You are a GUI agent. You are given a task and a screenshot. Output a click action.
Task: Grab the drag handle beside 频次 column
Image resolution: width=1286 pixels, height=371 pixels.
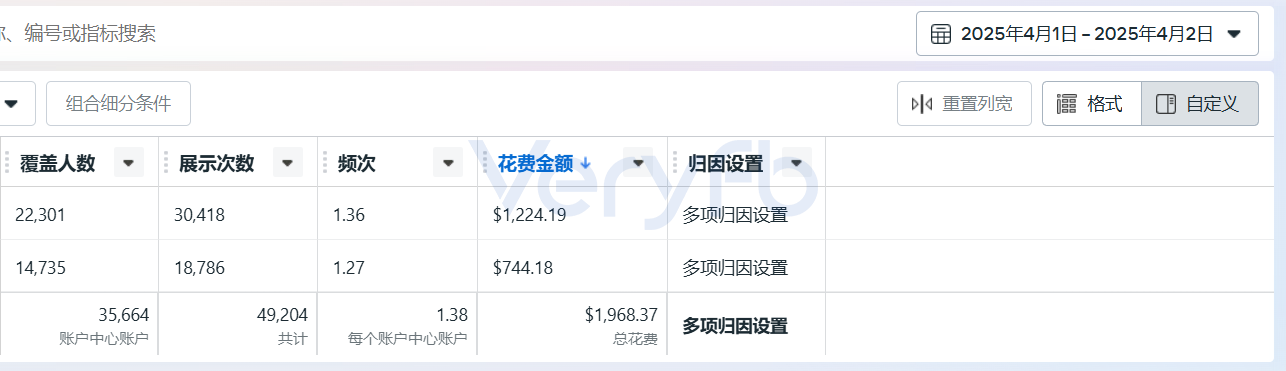[327, 163]
